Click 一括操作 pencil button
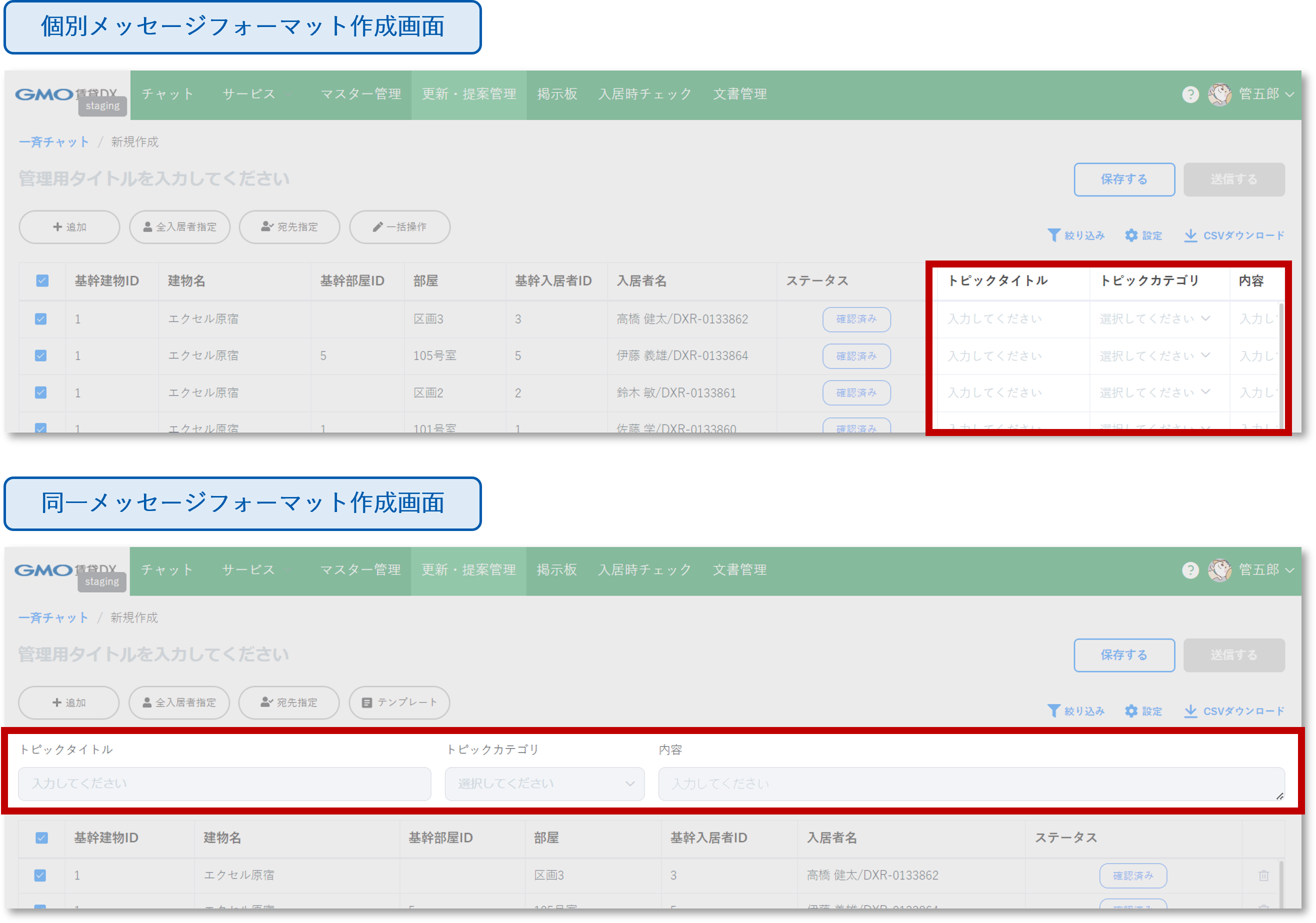This screenshot has width=1316, height=923. tap(399, 227)
